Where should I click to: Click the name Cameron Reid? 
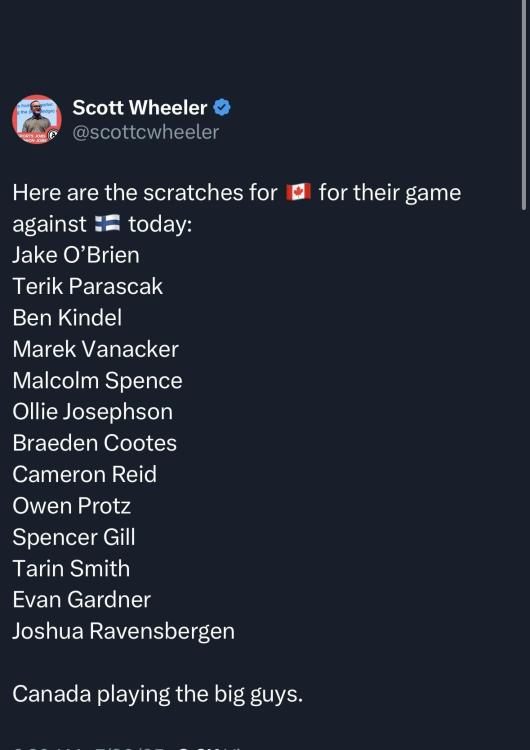click(85, 474)
